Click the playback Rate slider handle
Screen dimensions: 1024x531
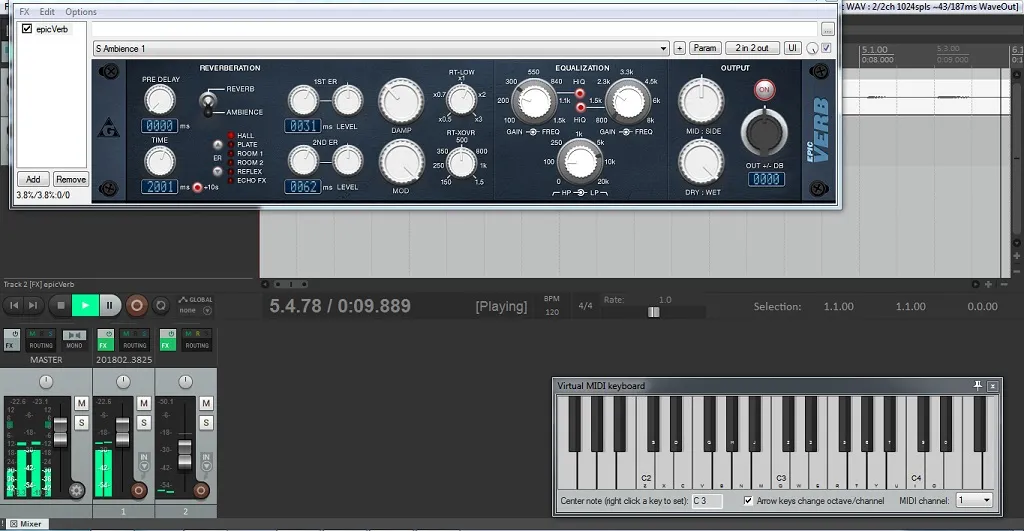click(654, 312)
